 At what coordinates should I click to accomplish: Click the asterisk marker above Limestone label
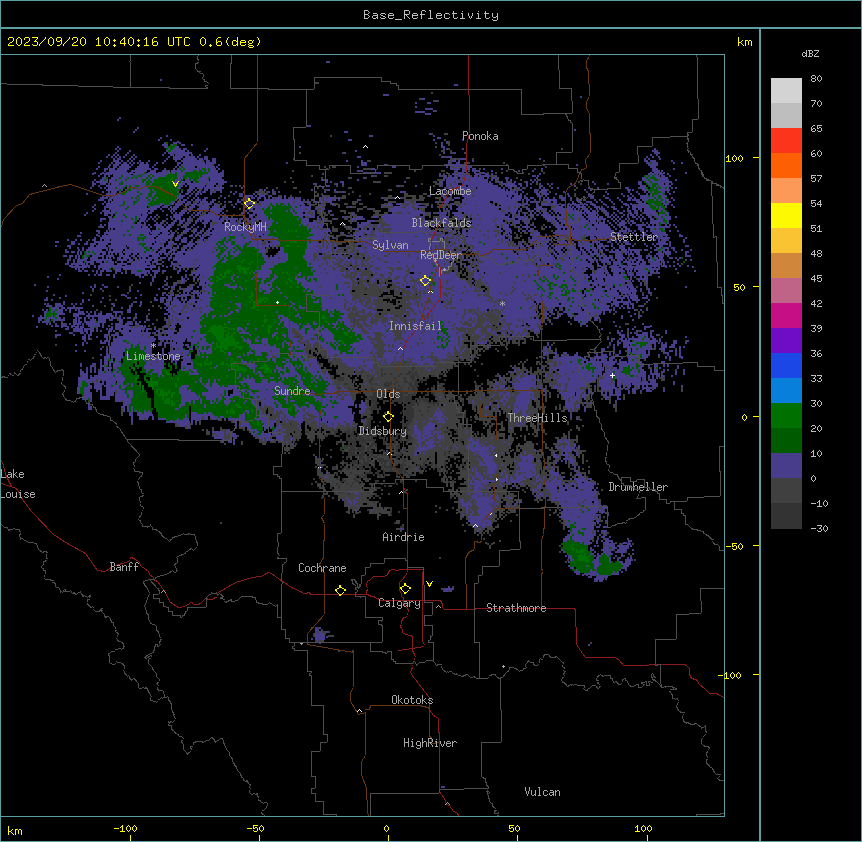coord(153,346)
